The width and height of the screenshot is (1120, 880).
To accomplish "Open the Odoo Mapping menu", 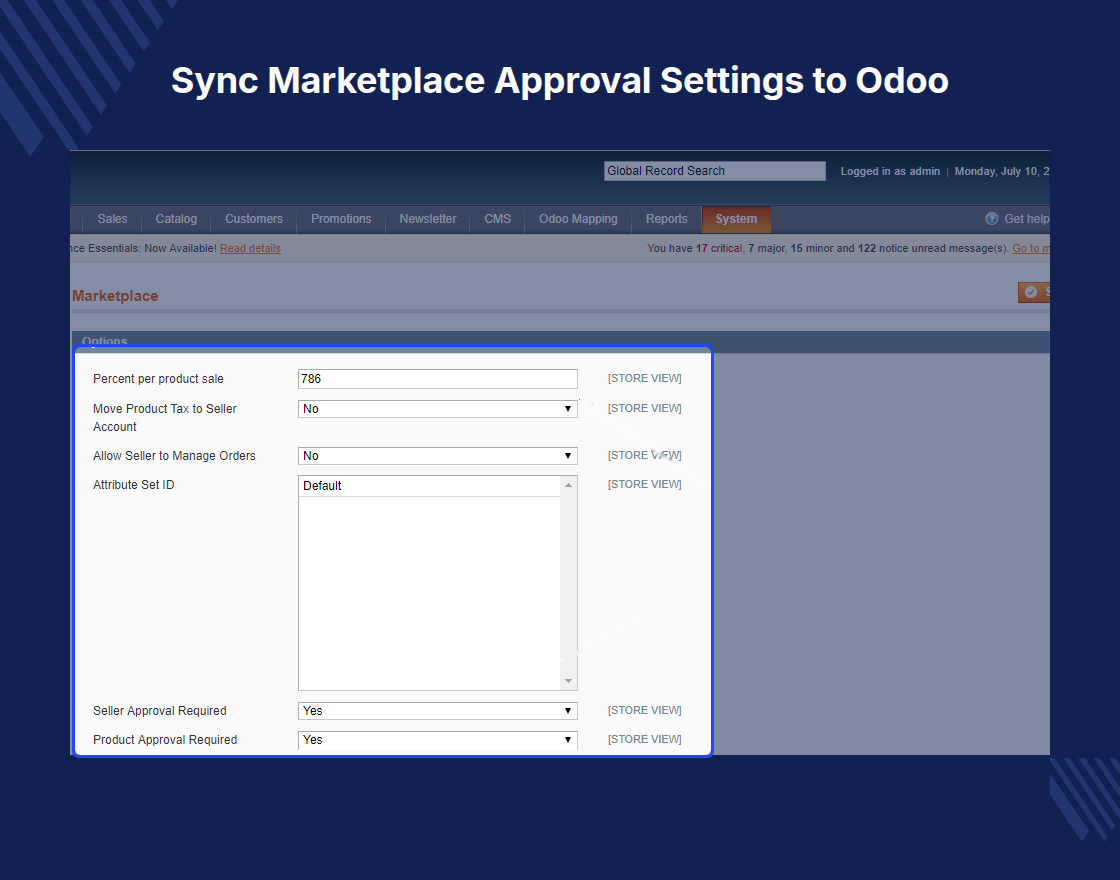I will 578,219.
